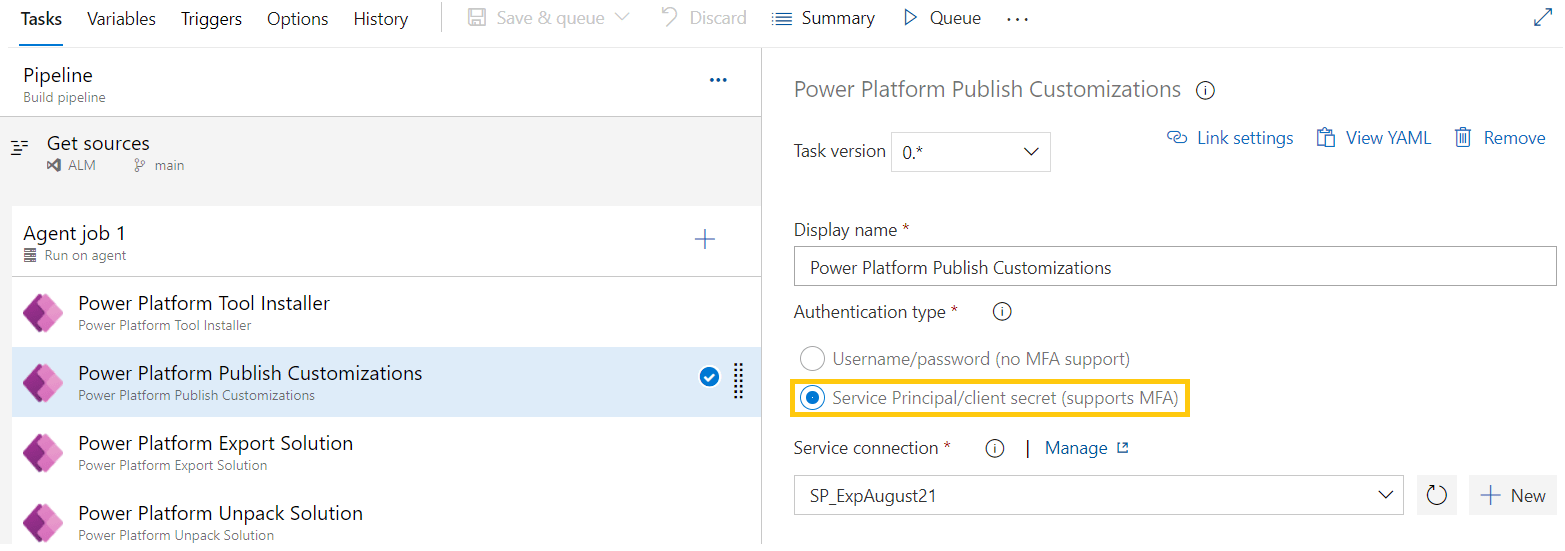The width and height of the screenshot is (1565, 551).
Task: Go to the Options tab
Action: click(x=297, y=19)
